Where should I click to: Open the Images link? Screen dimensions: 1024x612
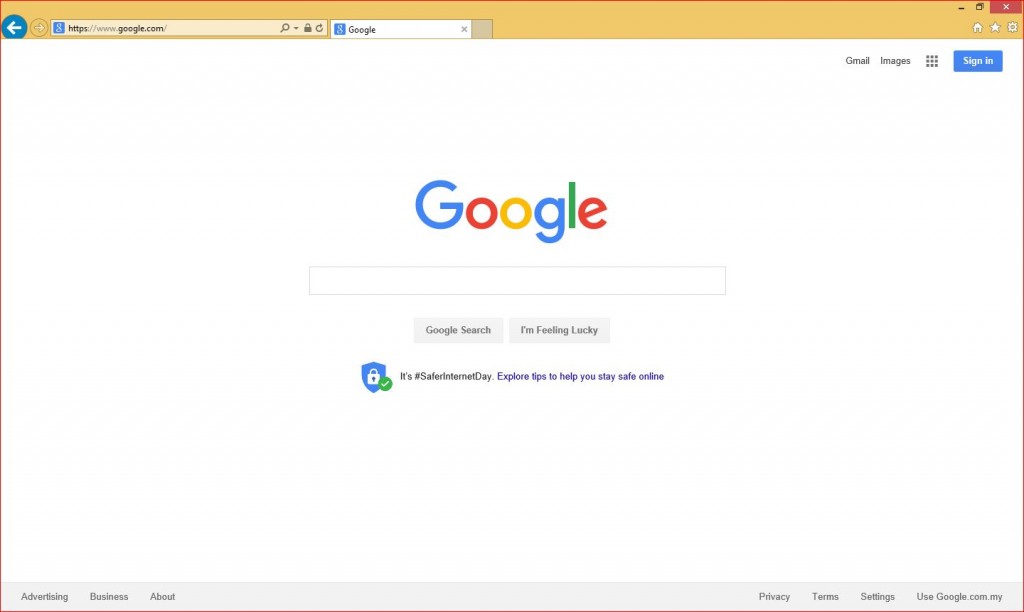click(x=895, y=61)
